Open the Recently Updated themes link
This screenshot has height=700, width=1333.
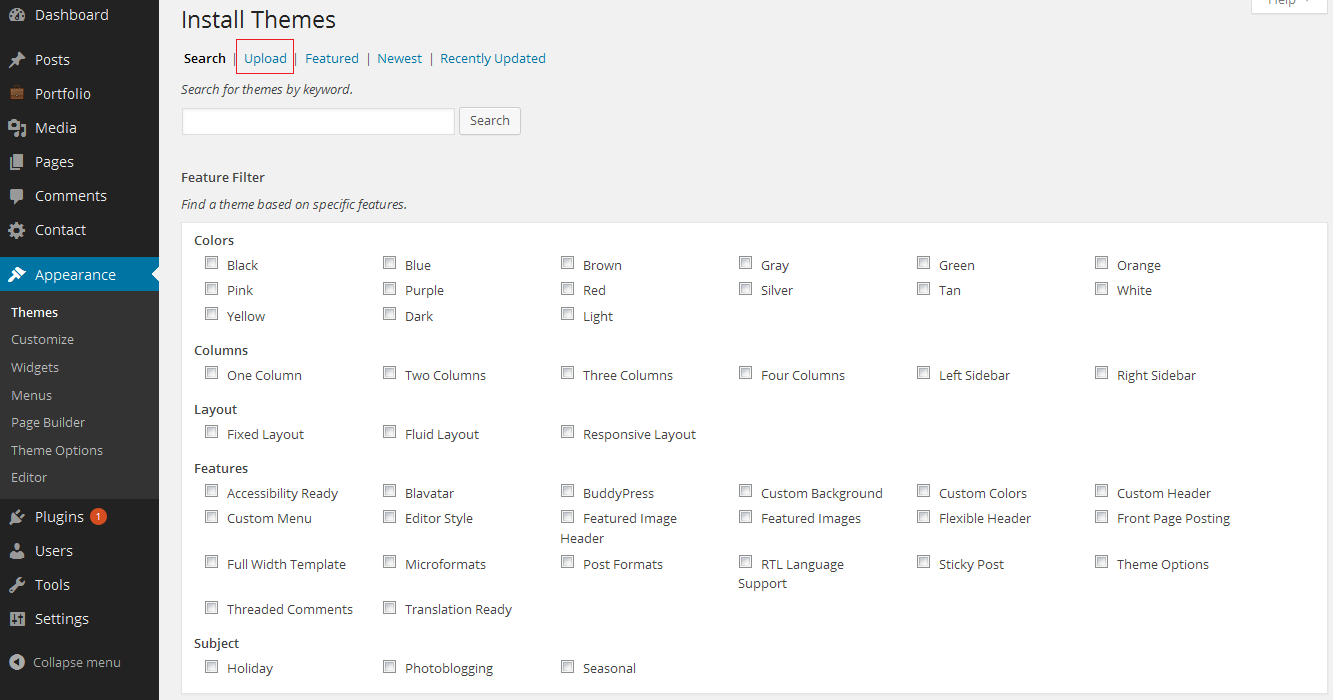click(493, 58)
